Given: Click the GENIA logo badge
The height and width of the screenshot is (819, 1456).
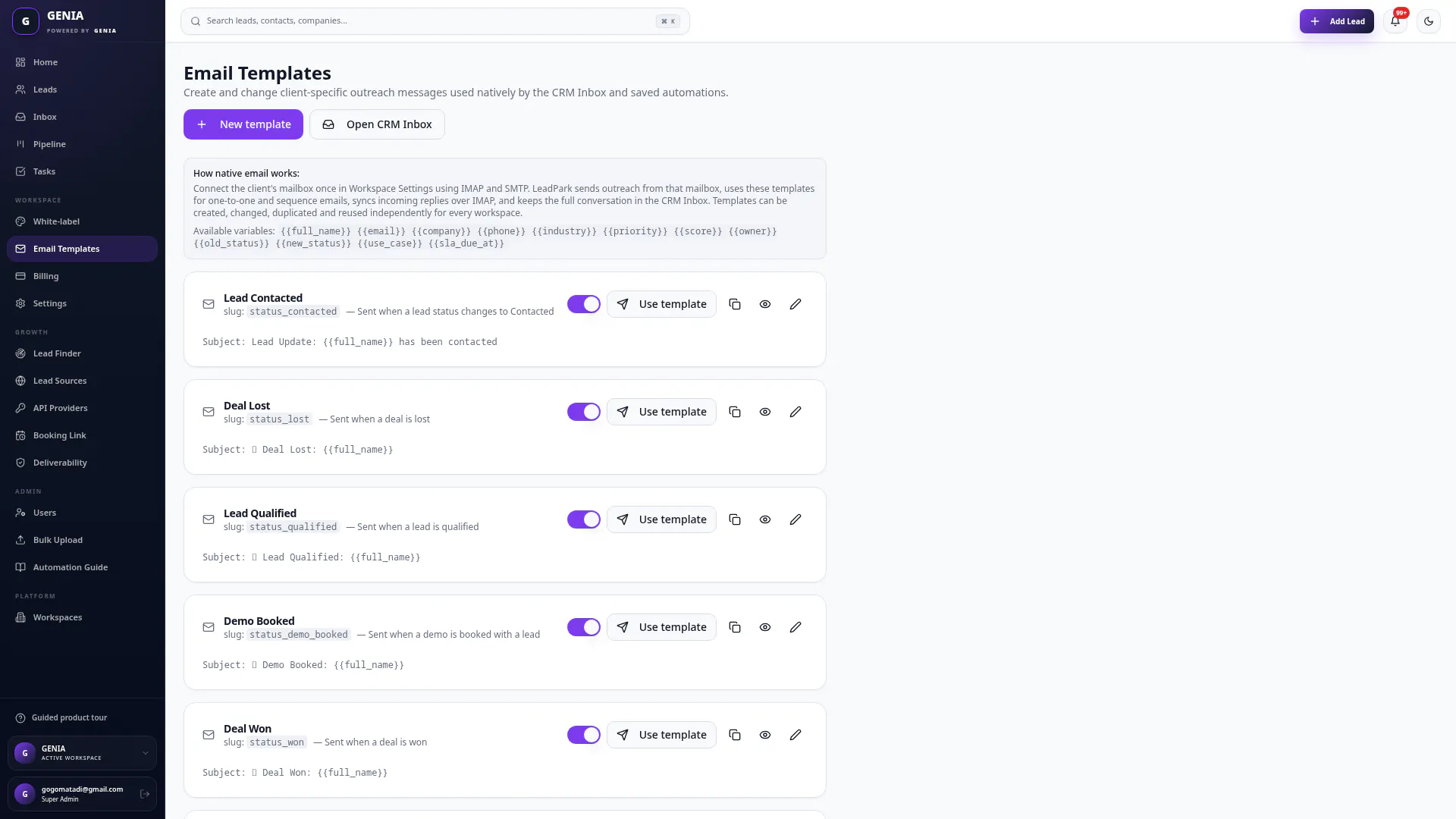Looking at the screenshot, I should [26, 21].
